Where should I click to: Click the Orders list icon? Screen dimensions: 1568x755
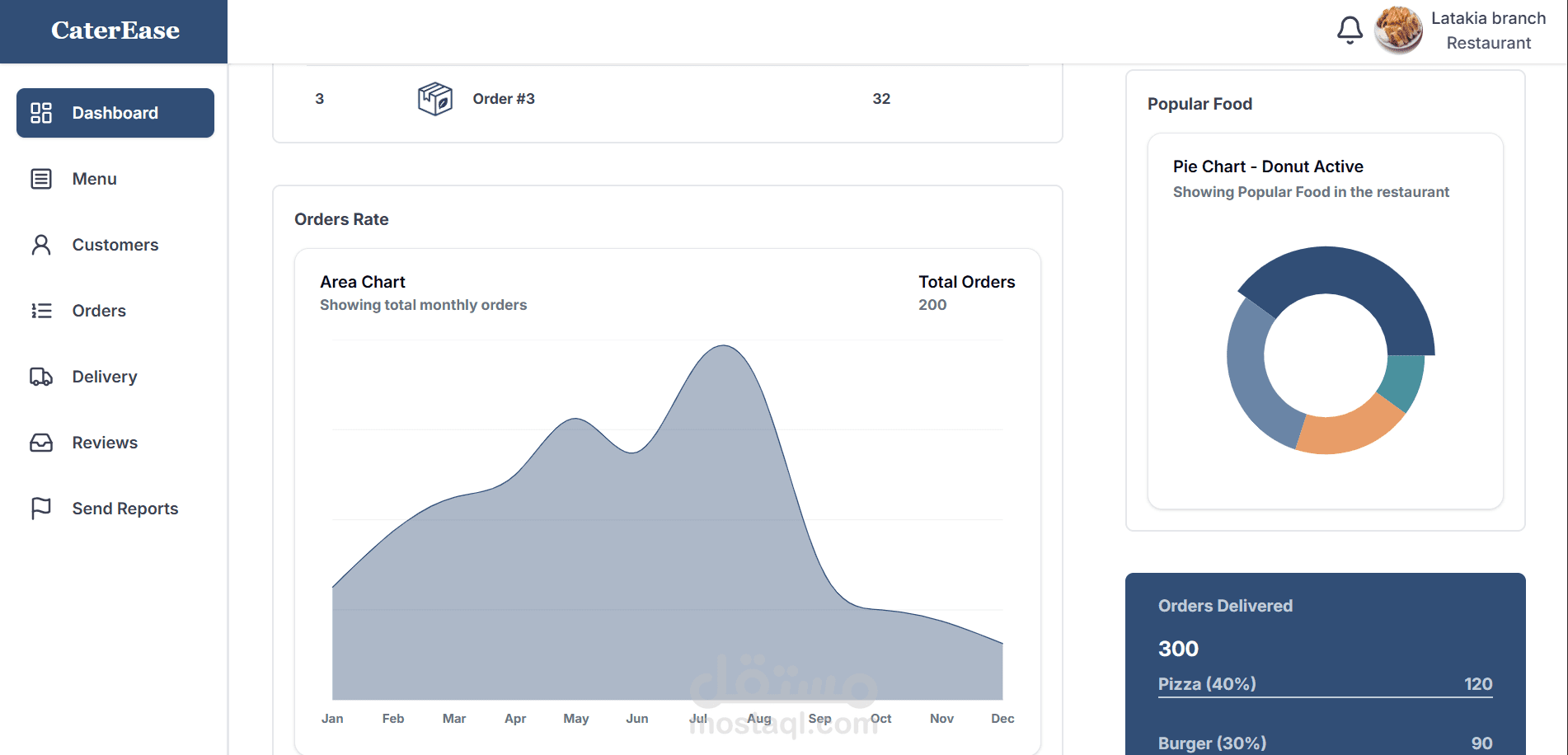click(x=41, y=311)
